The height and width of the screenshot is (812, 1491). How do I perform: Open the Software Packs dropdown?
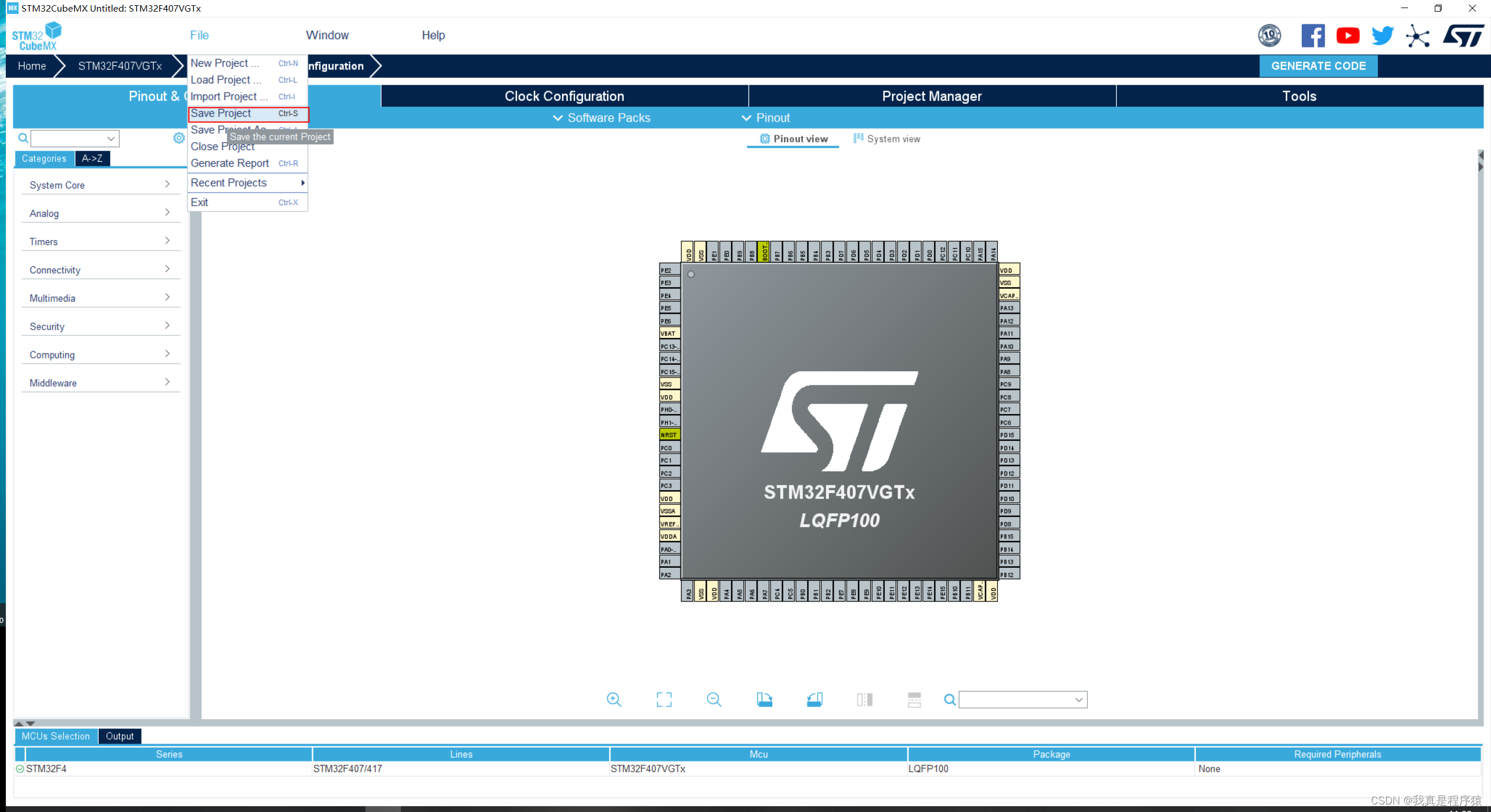click(602, 118)
